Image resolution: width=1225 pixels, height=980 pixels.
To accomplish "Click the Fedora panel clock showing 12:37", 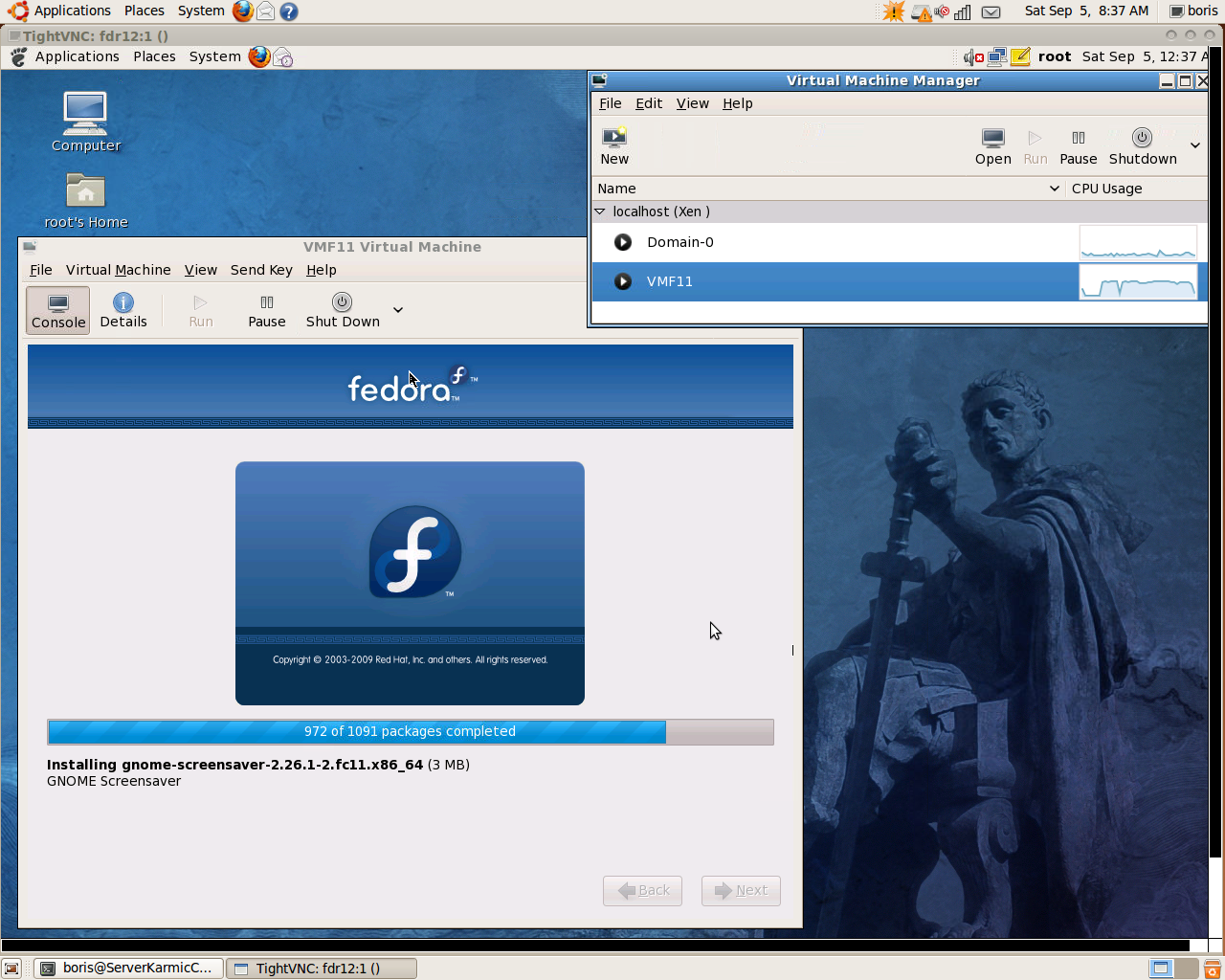I will (1145, 56).
